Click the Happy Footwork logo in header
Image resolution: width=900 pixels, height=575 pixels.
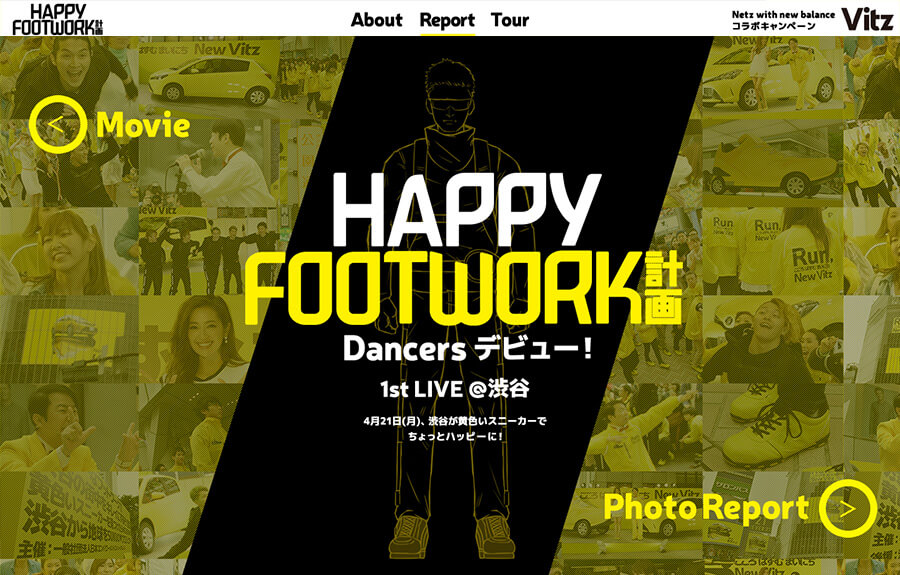[x=58, y=19]
